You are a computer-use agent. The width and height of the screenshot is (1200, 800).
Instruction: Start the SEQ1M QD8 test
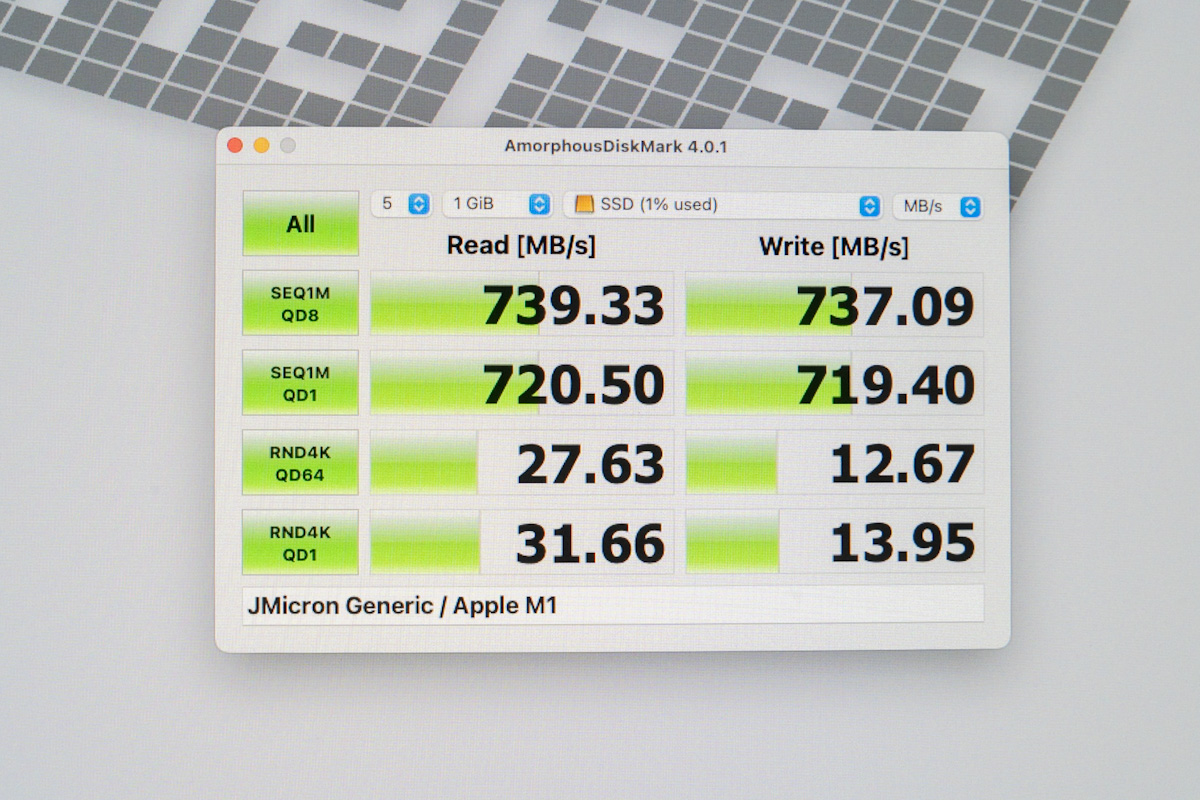(x=300, y=305)
